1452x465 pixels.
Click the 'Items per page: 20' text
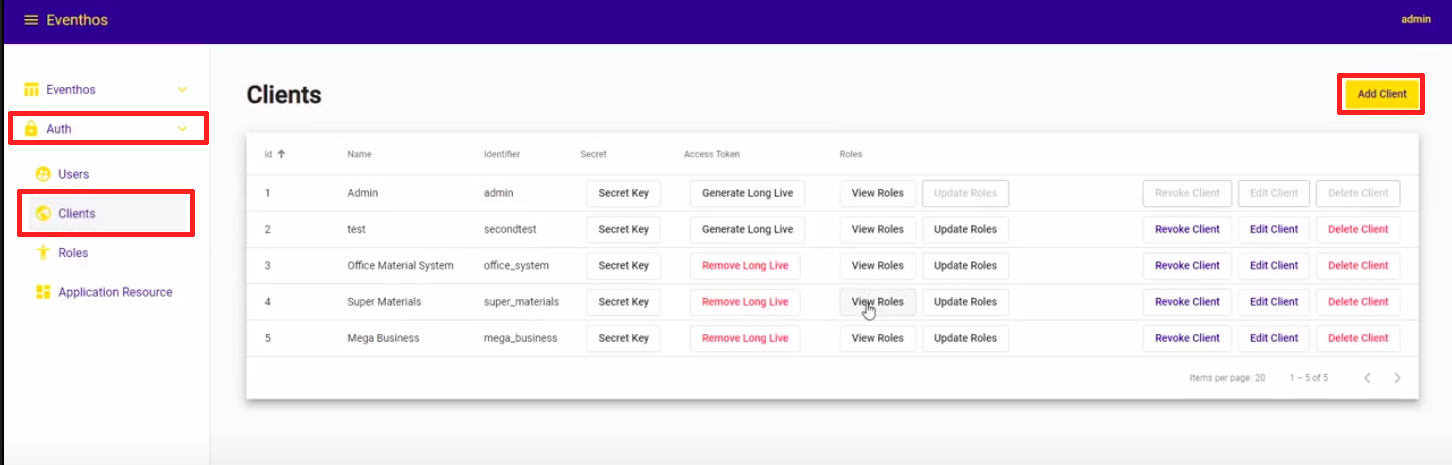click(1227, 378)
